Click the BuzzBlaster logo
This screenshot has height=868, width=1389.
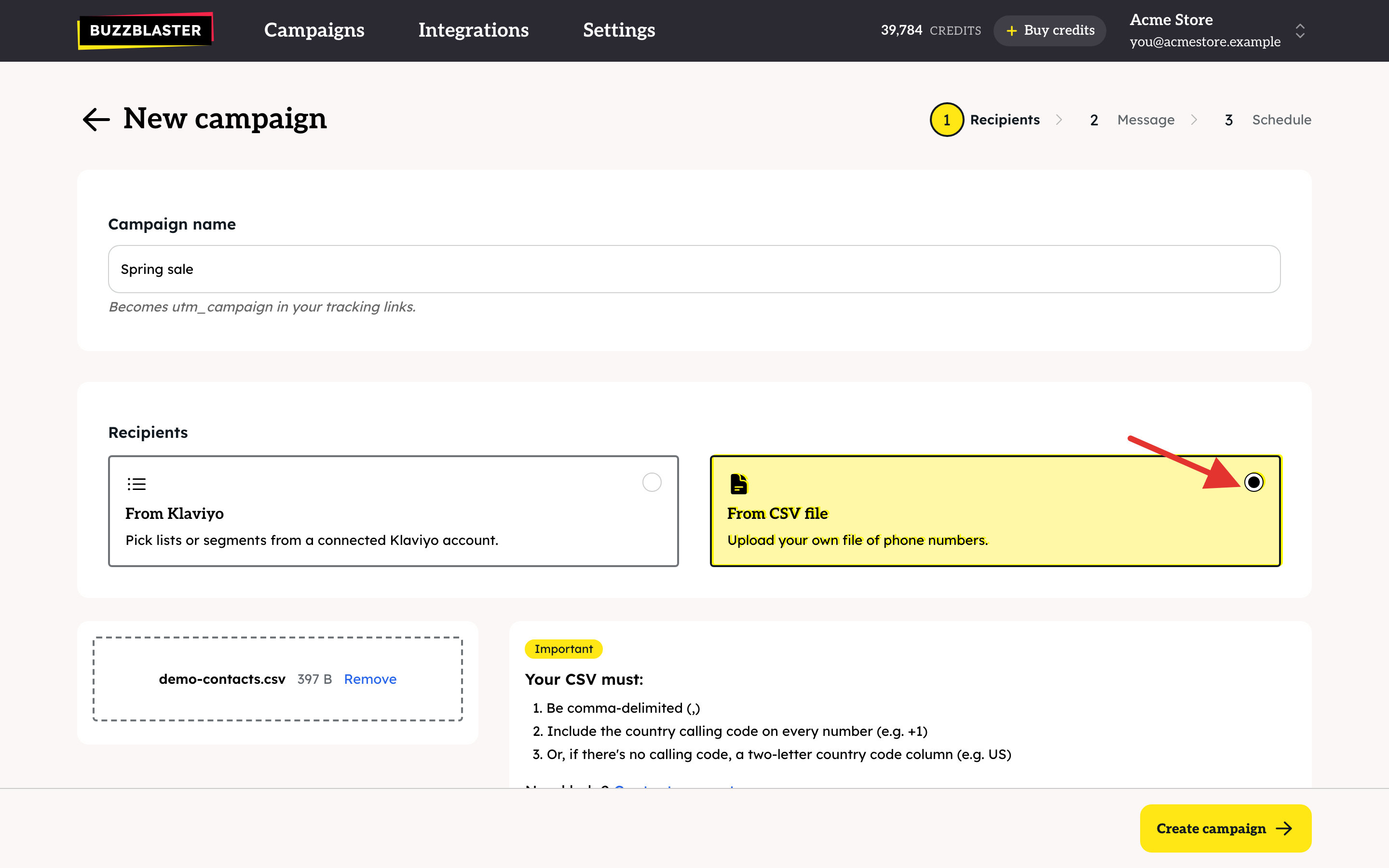click(145, 30)
